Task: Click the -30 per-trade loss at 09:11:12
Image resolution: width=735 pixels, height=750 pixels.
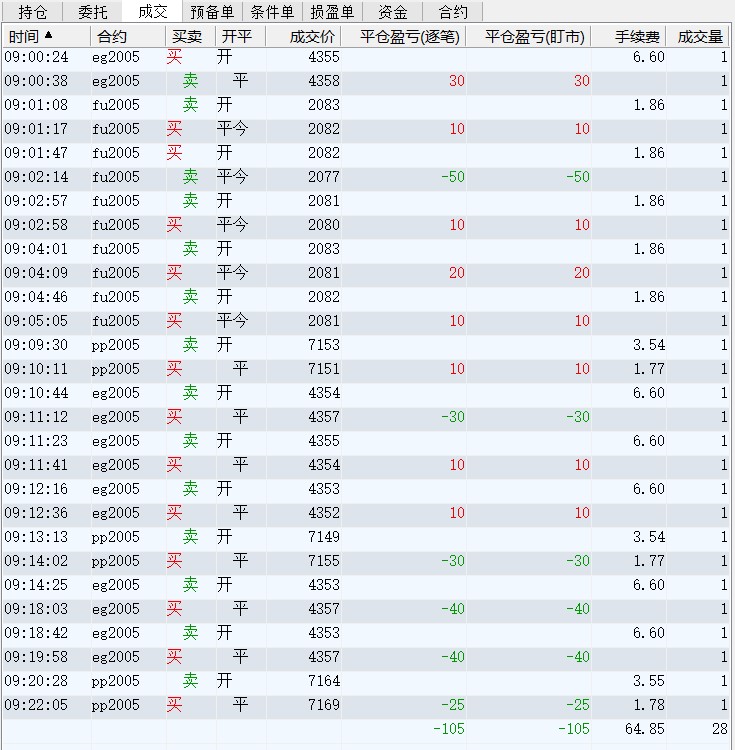Action: point(452,417)
